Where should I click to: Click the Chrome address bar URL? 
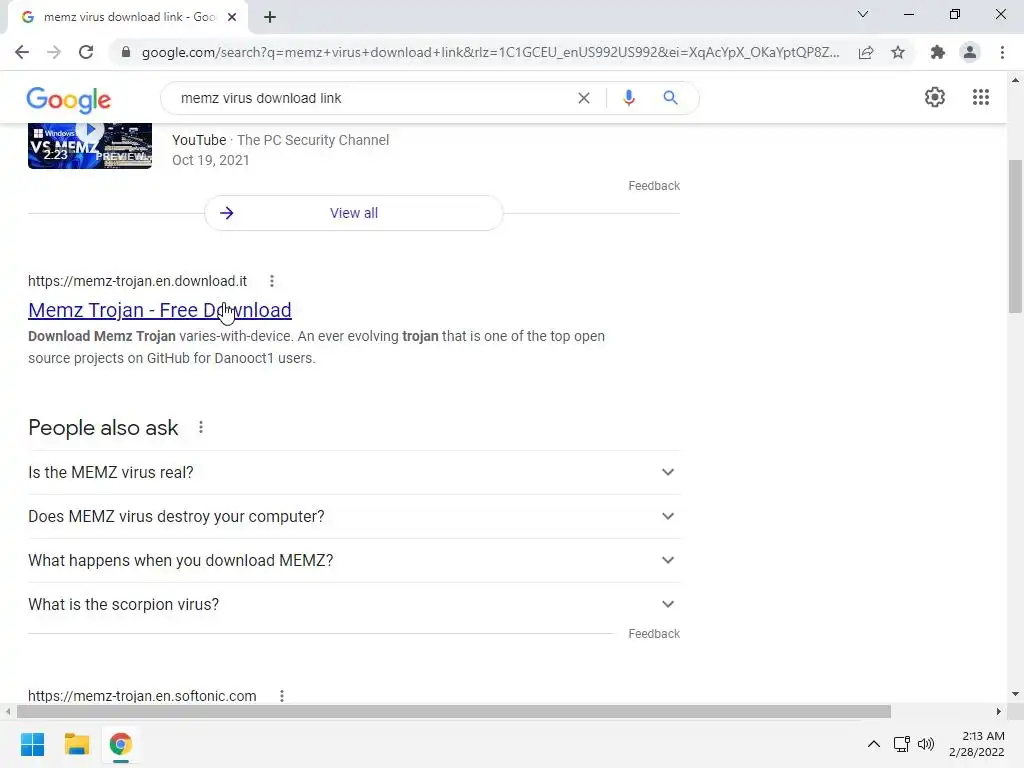click(490, 52)
